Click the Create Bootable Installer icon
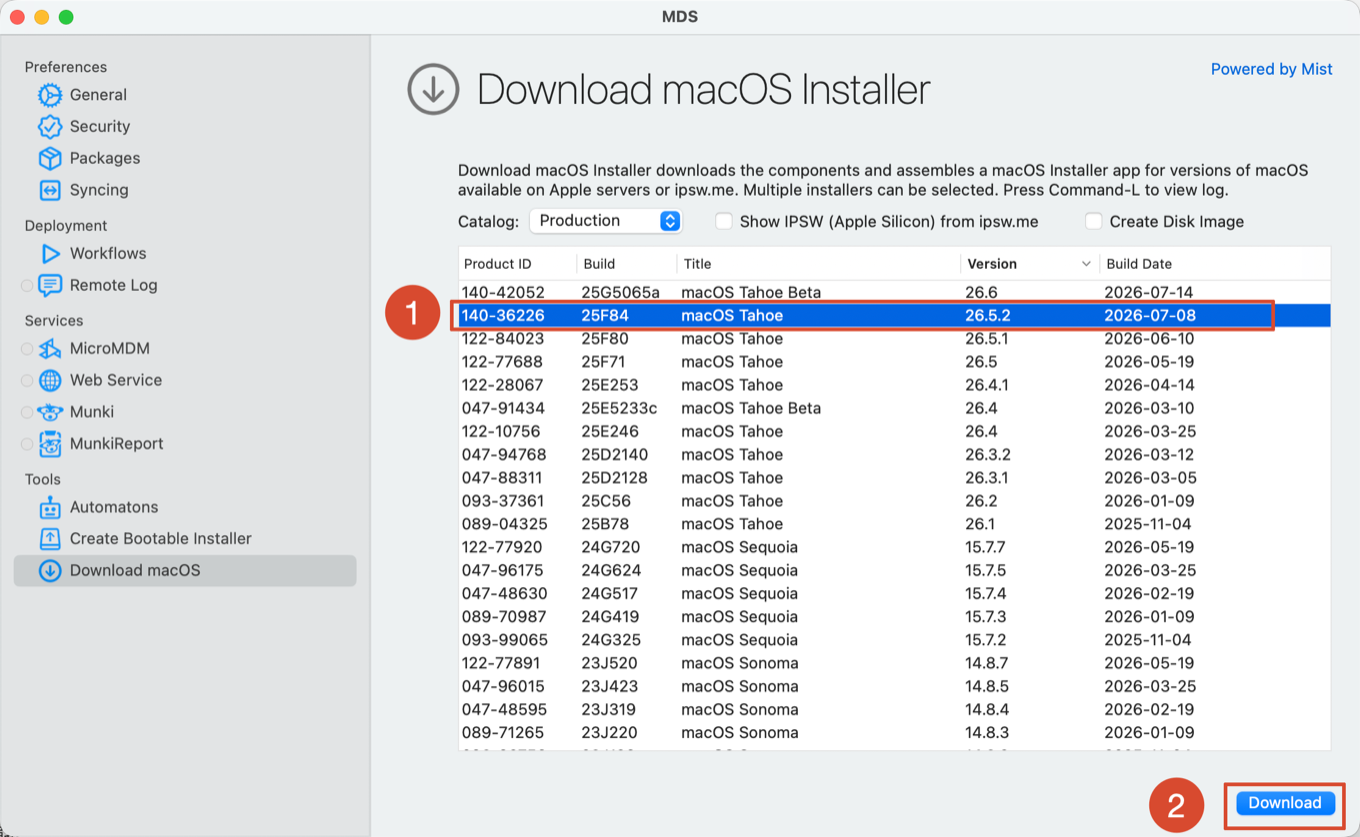1360x837 pixels. pos(50,539)
